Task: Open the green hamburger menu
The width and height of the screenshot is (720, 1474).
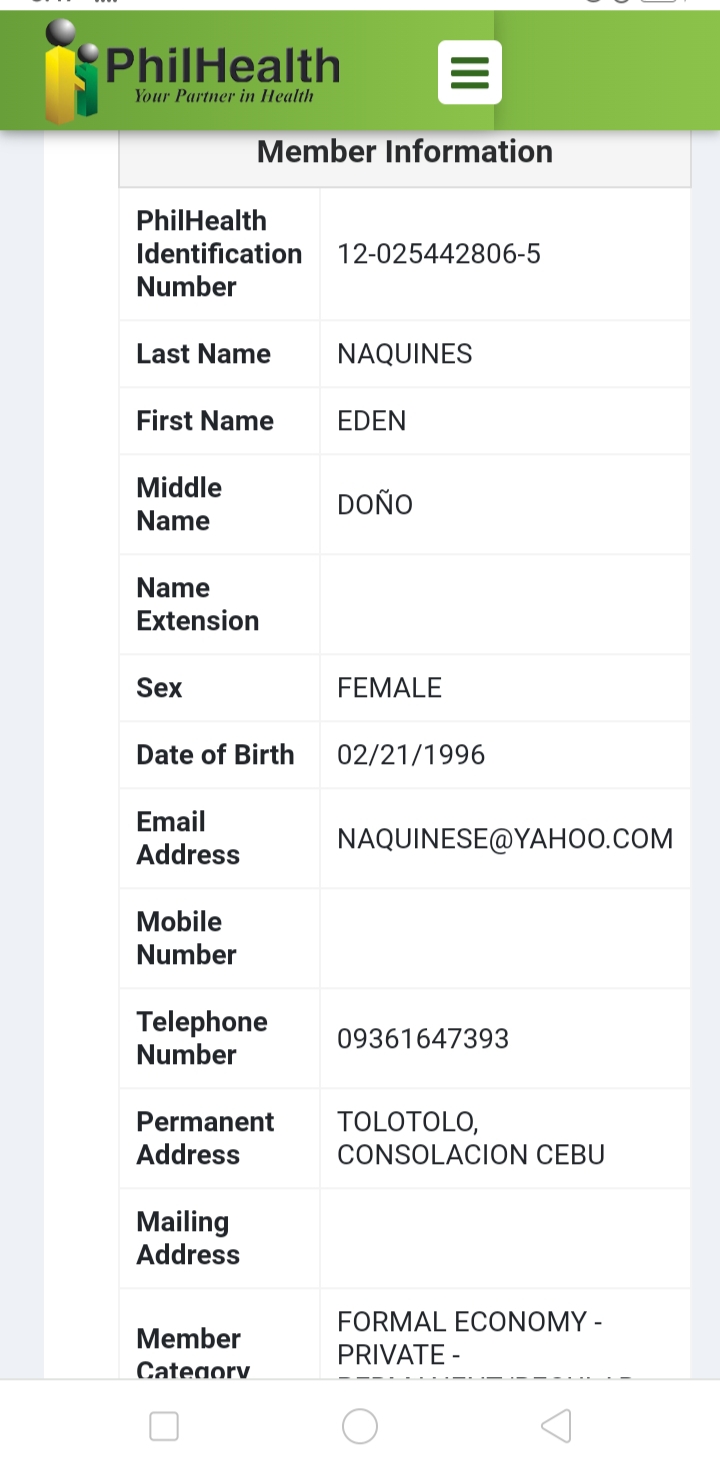Action: coord(470,72)
